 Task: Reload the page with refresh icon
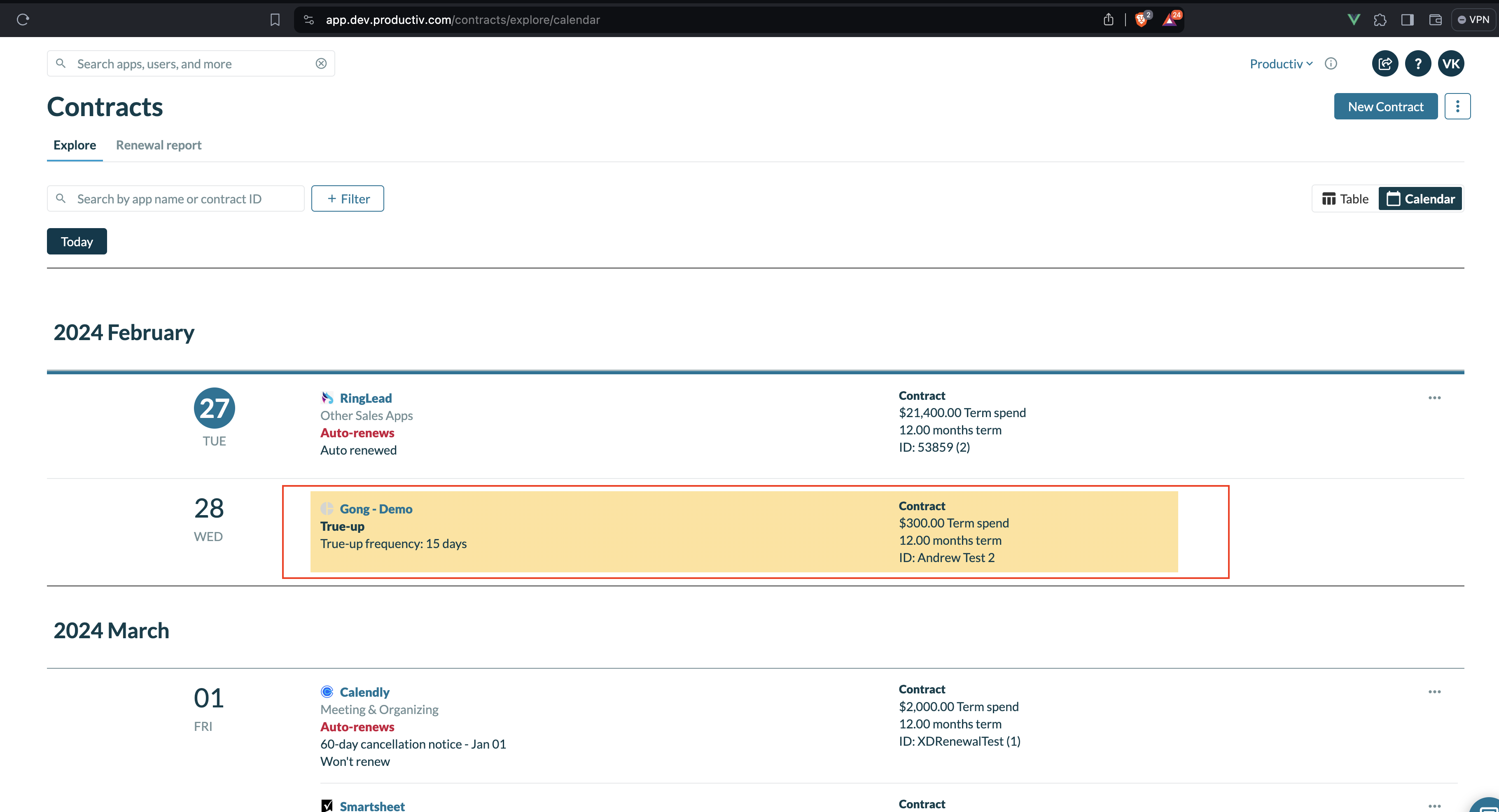pos(23,20)
